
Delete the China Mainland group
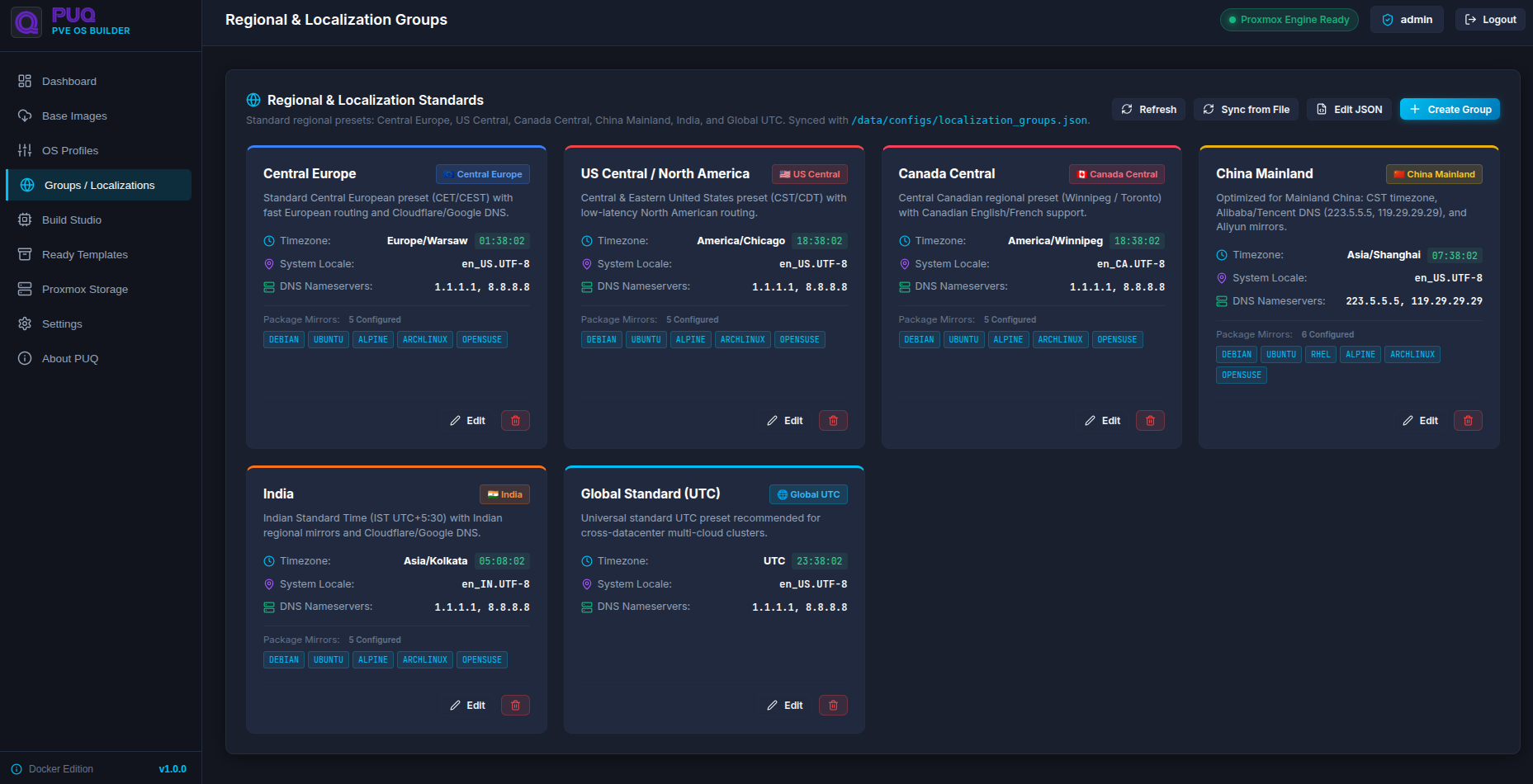point(1468,421)
